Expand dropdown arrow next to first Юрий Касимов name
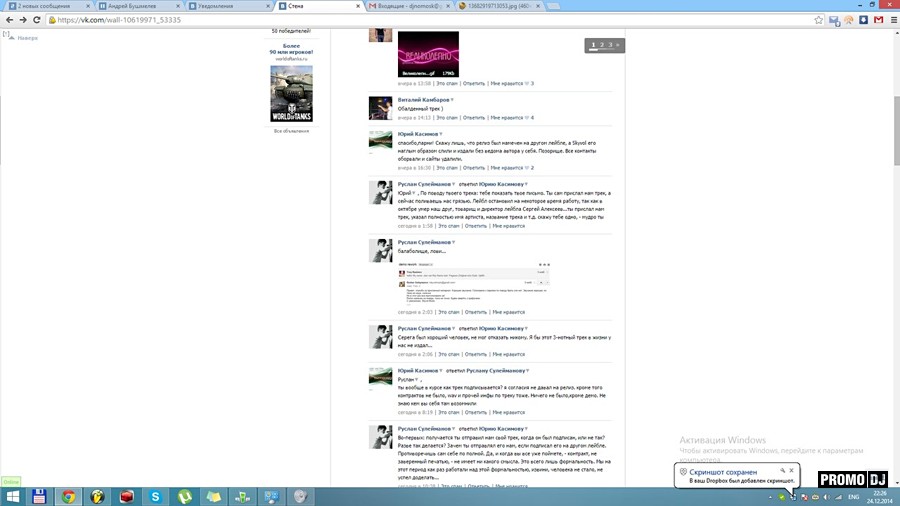This screenshot has height=506, width=900. coord(438,133)
